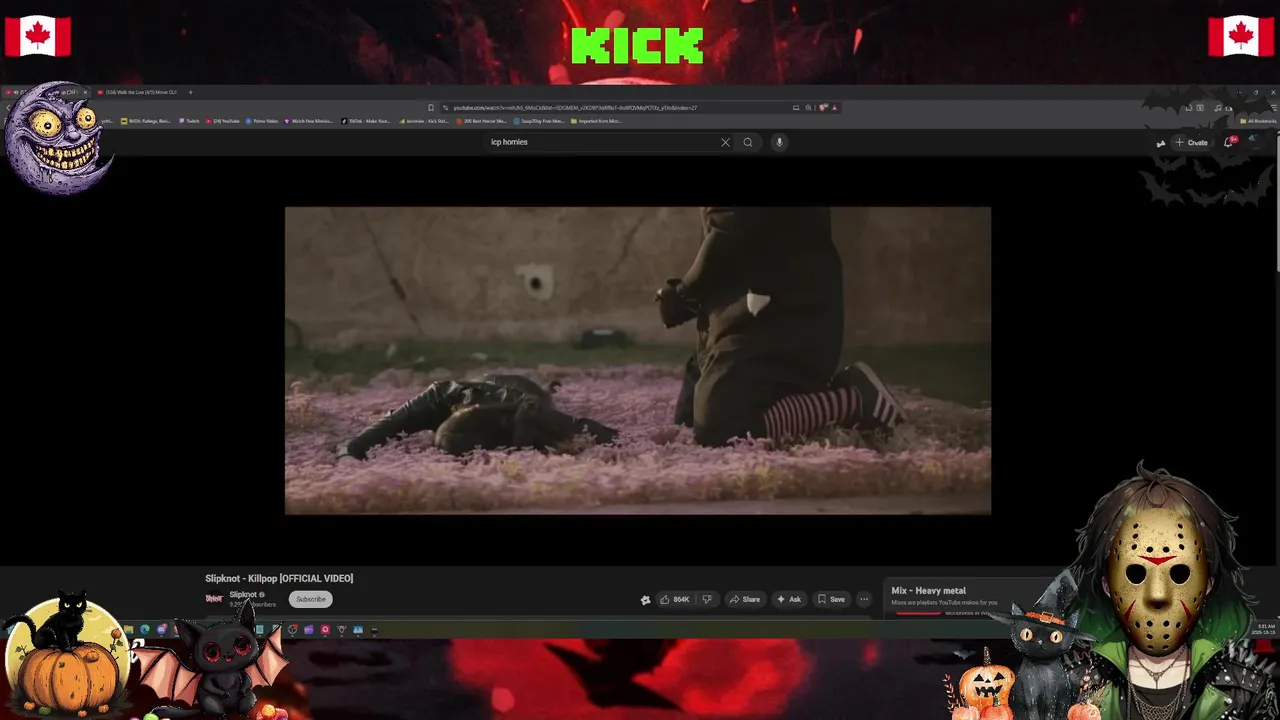
Task: Switch to the 'Walk the Line' browser tab
Action: pyautogui.click(x=137, y=92)
